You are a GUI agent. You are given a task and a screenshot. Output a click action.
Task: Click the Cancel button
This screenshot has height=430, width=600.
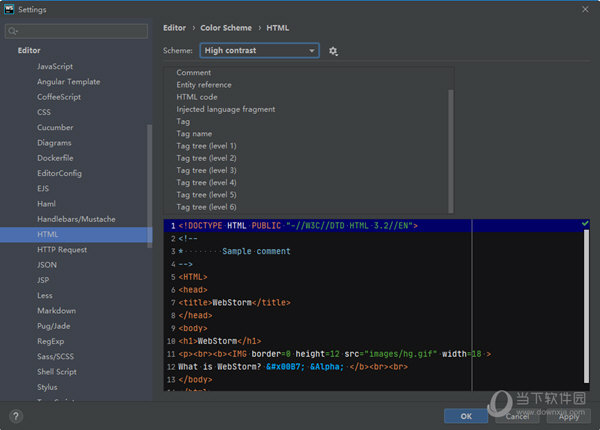[517, 416]
